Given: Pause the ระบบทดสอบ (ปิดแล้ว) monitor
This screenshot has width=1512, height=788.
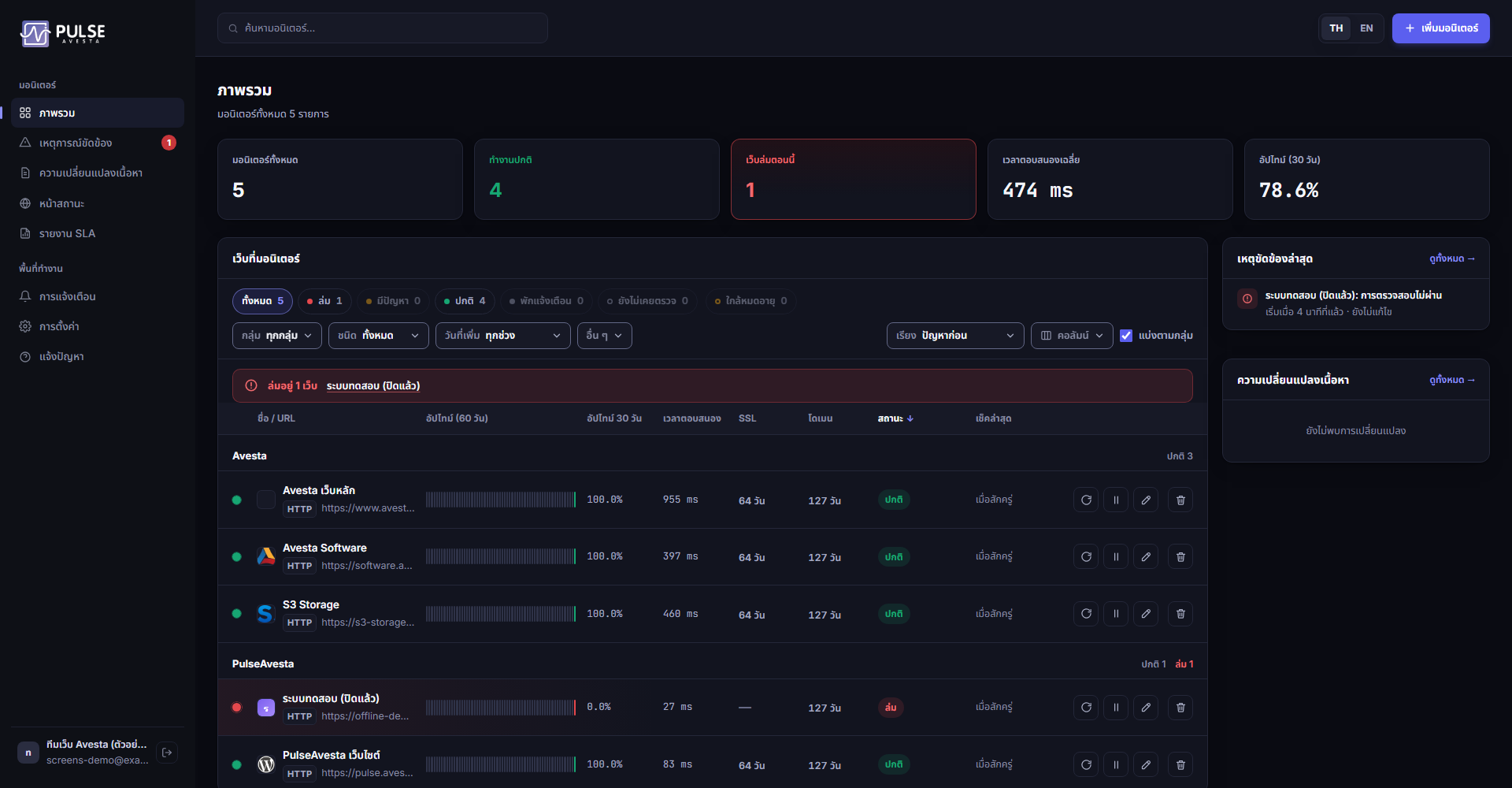Looking at the screenshot, I should coord(1116,707).
